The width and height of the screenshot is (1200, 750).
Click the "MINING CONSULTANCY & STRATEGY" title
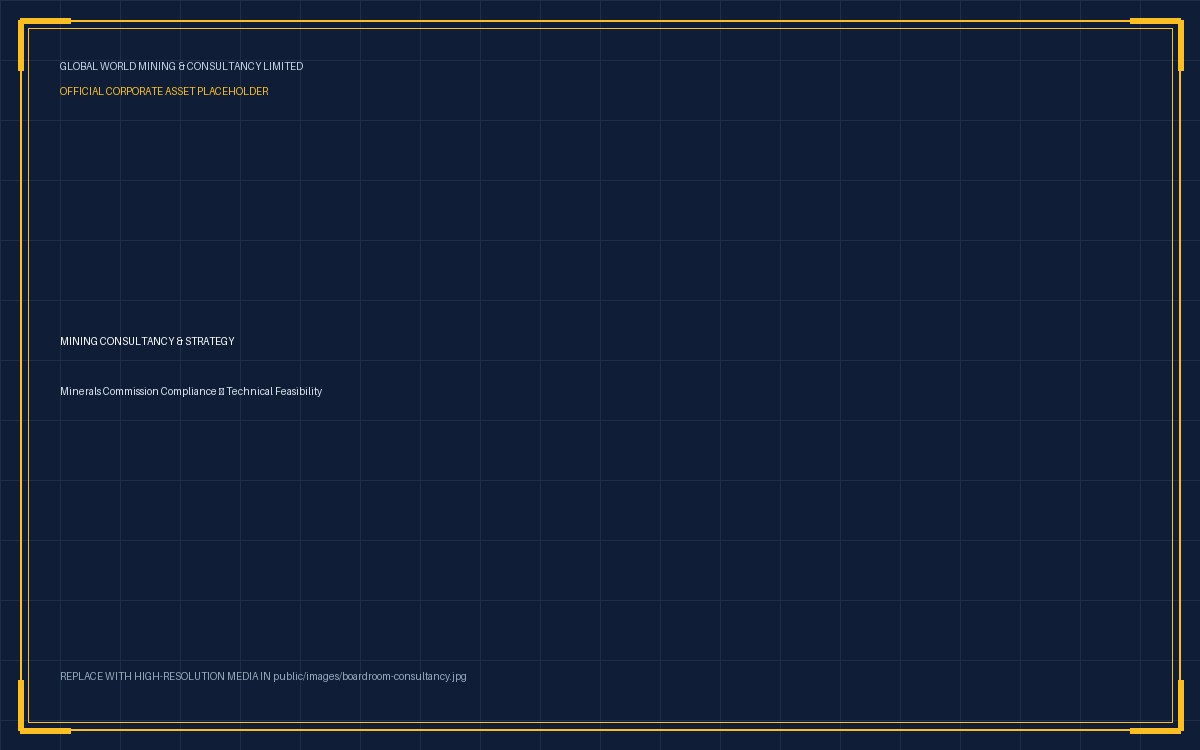pos(147,341)
